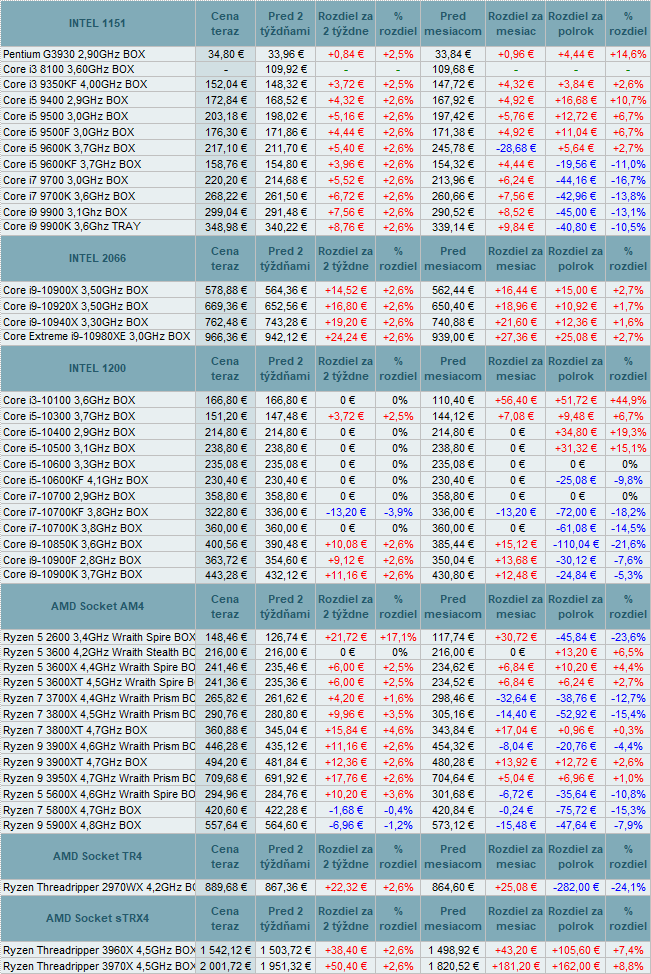Select the Pentium G3930 2,90GHz BOX row name

74,54
